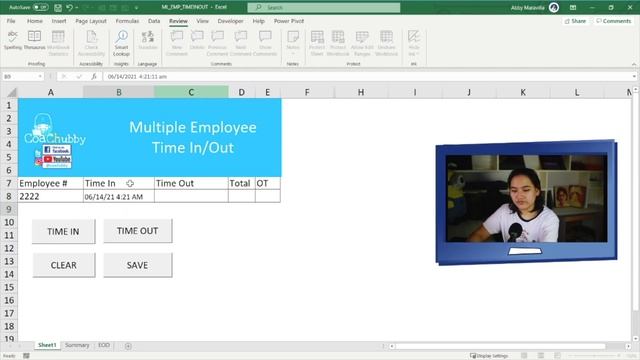Open the Notes dropdown button

point(293,42)
